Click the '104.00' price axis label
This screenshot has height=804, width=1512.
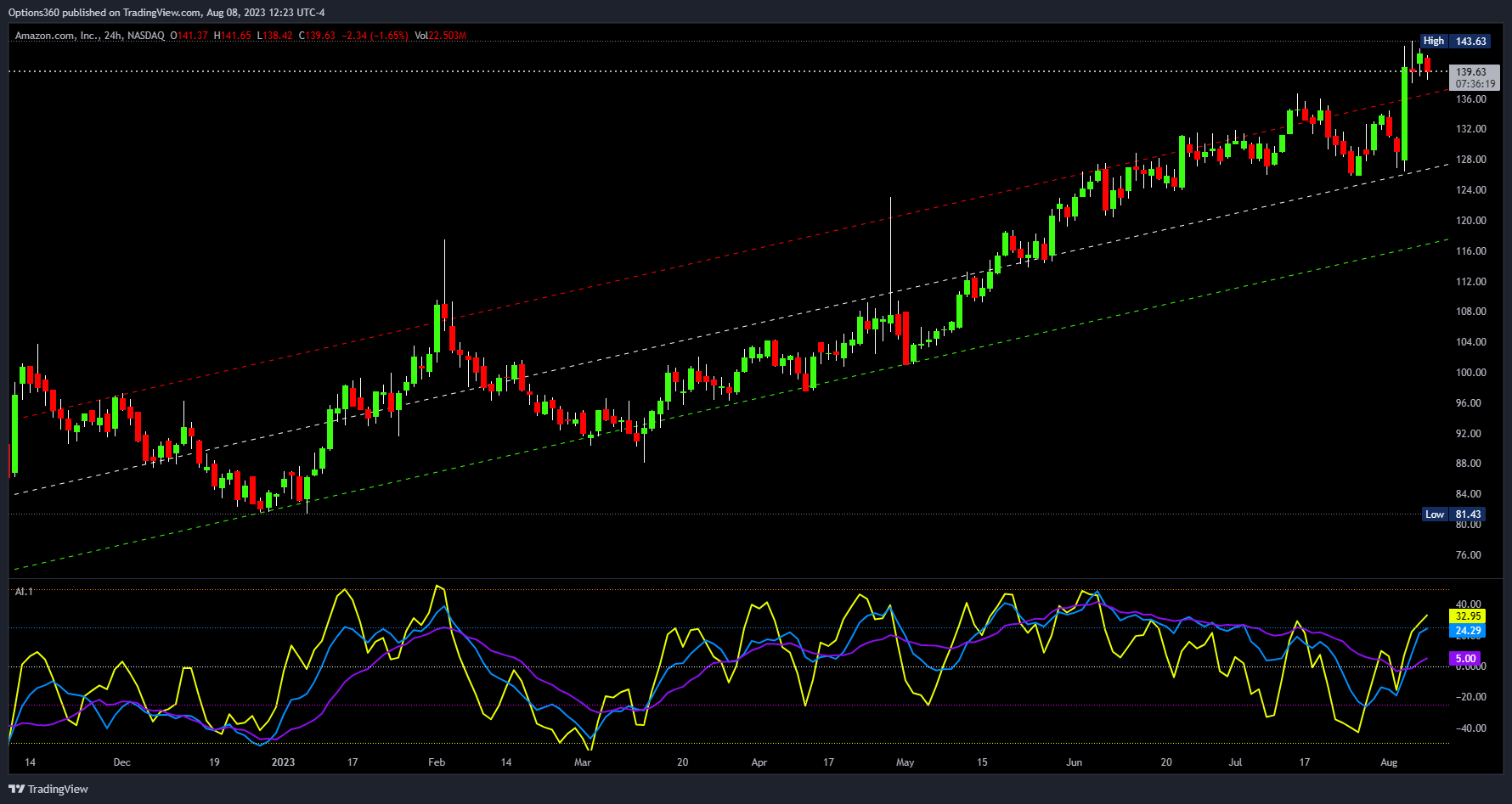pos(1471,342)
